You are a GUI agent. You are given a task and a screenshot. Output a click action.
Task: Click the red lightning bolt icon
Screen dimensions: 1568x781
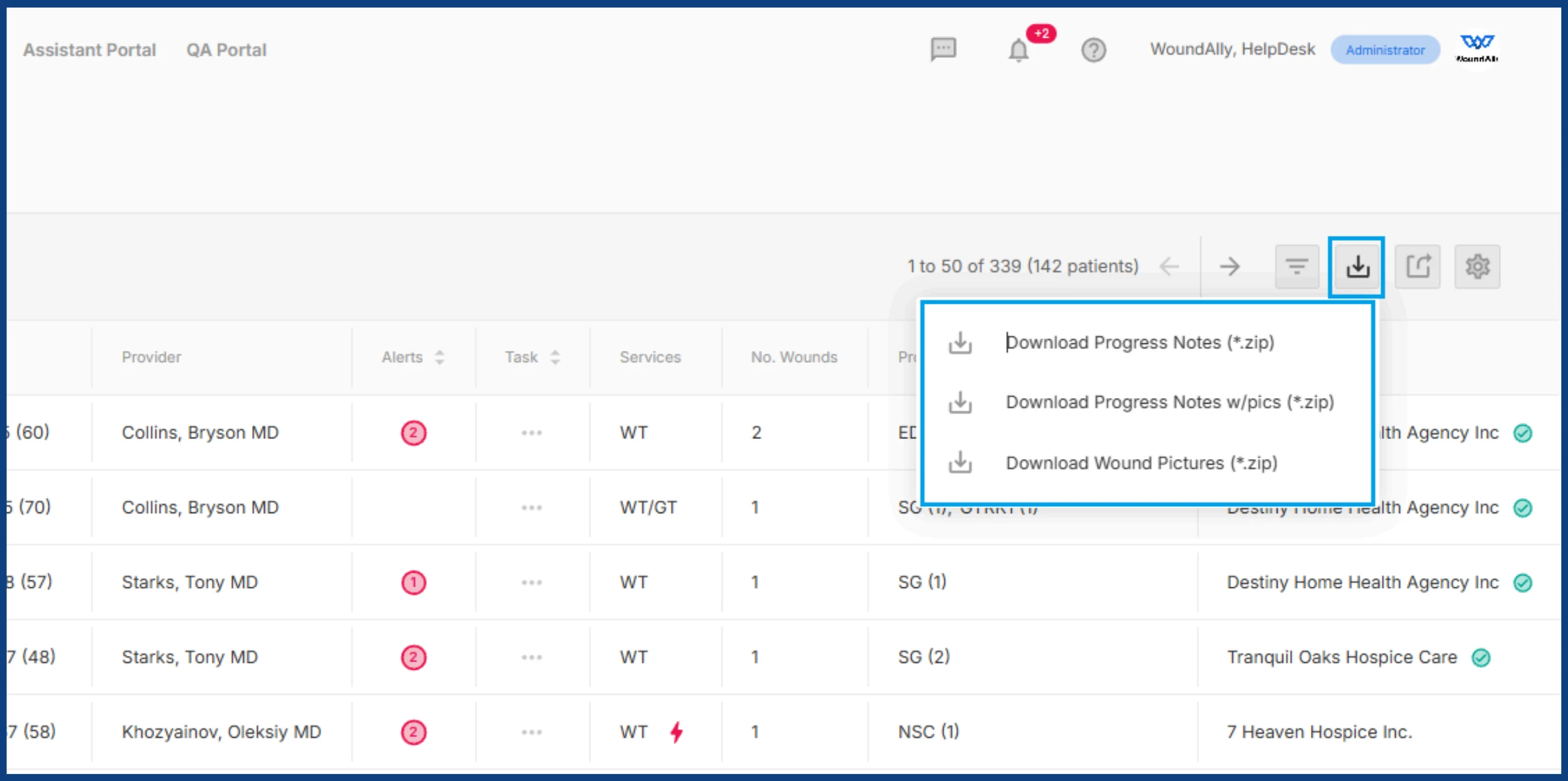[676, 732]
